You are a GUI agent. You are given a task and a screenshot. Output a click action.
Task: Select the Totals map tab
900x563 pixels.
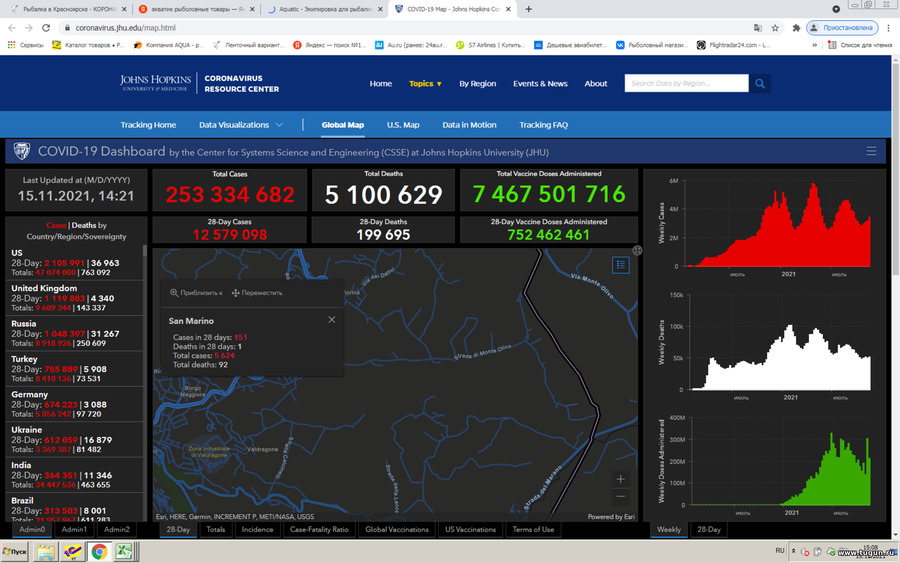click(216, 529)
